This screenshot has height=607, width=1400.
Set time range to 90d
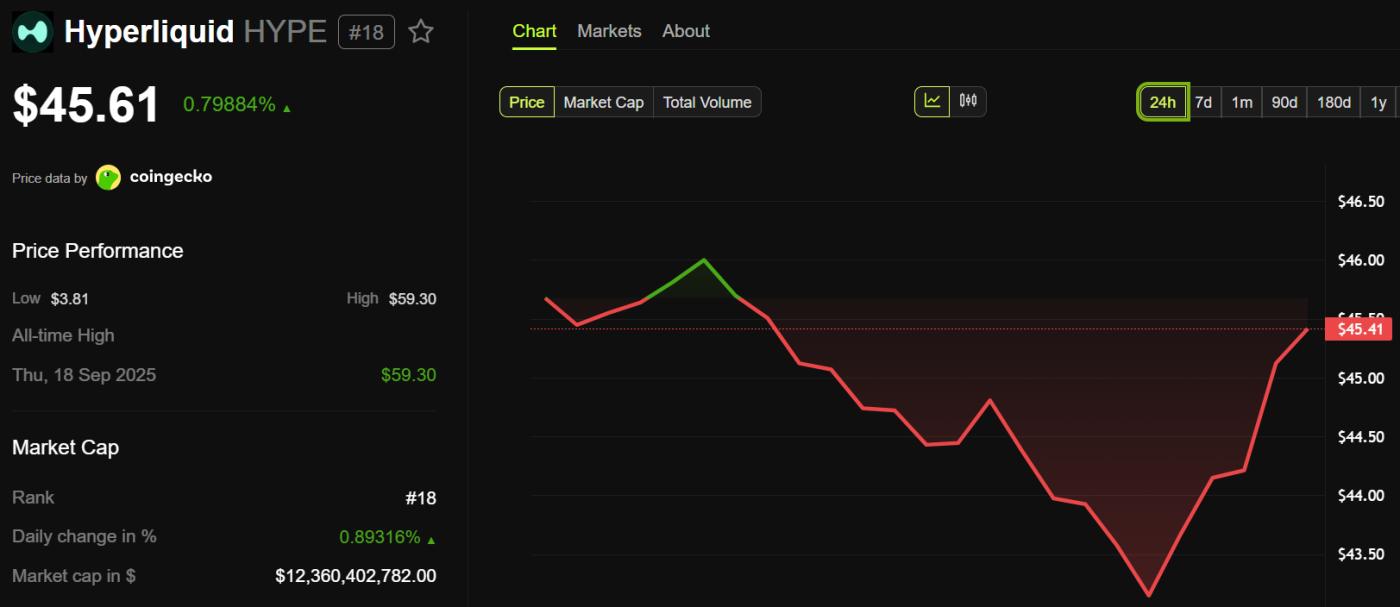pos(1284,102)
